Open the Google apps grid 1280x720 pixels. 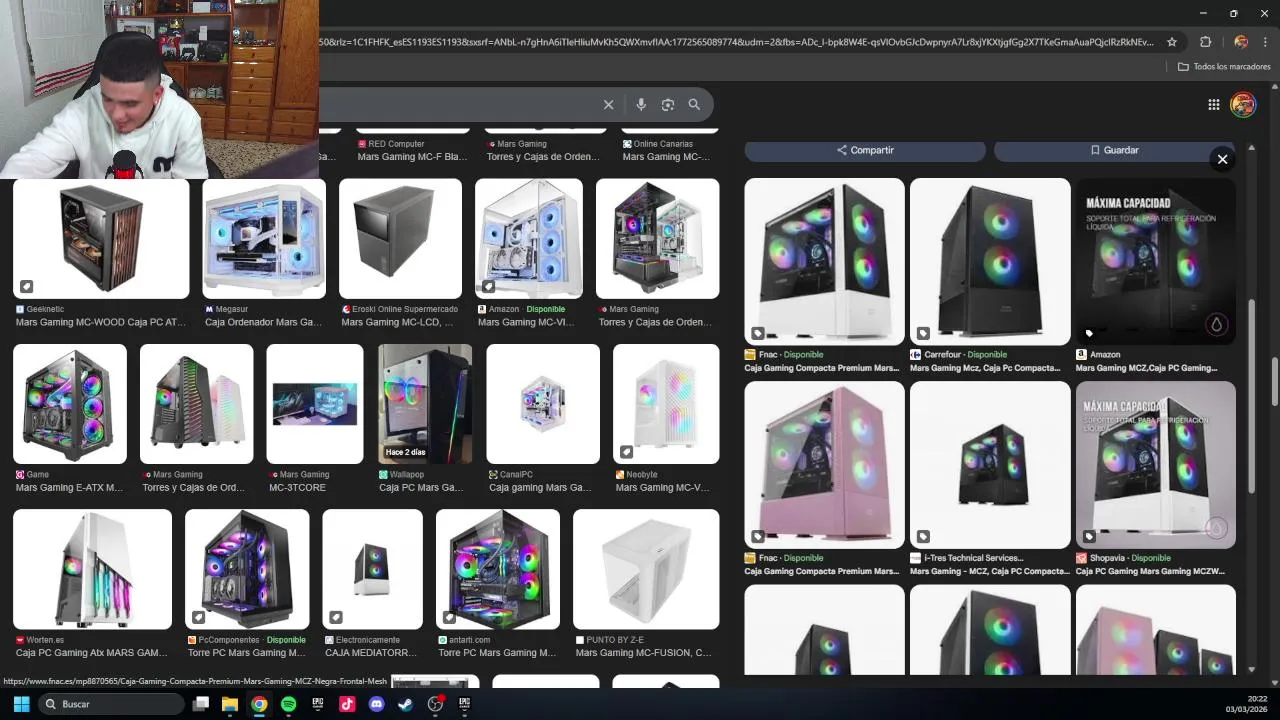coord(1213,104)
